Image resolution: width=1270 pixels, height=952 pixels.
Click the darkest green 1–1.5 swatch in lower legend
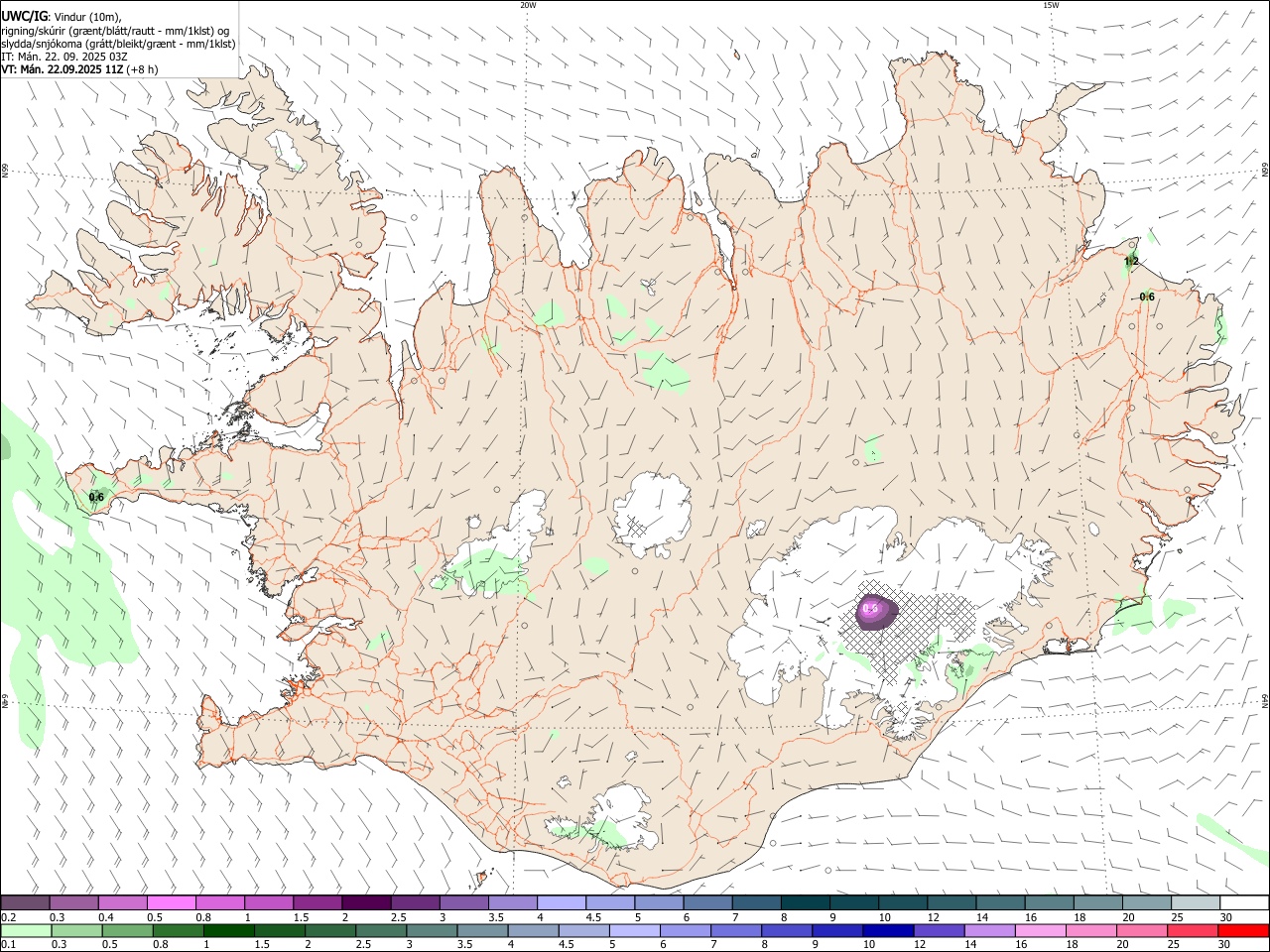(229, 930)
